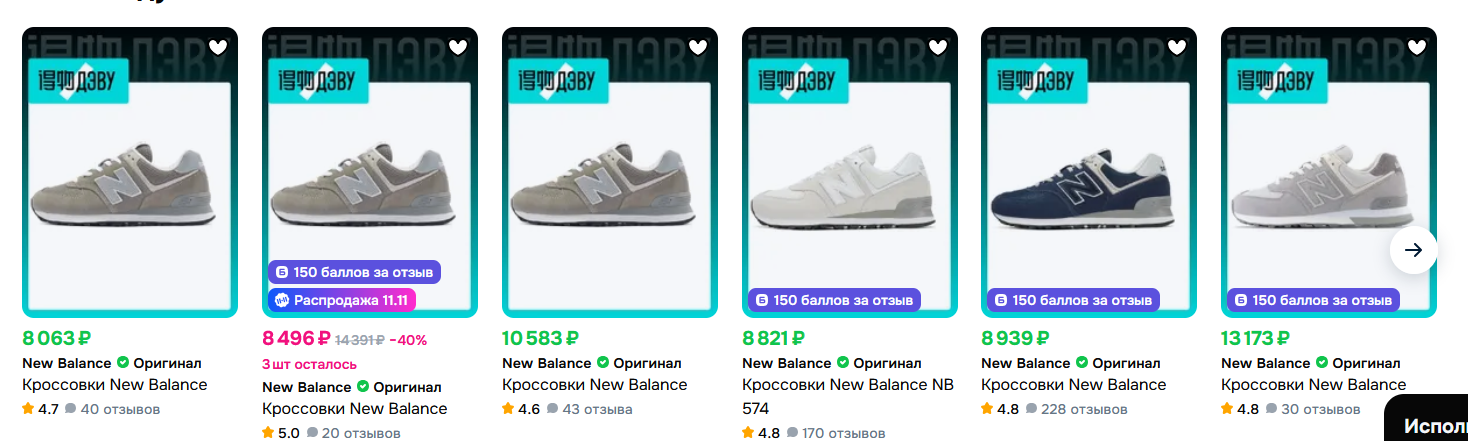
Task: Toggle heart on the 8 496 ₽ sneakers
Action: (x=458, y=47)
